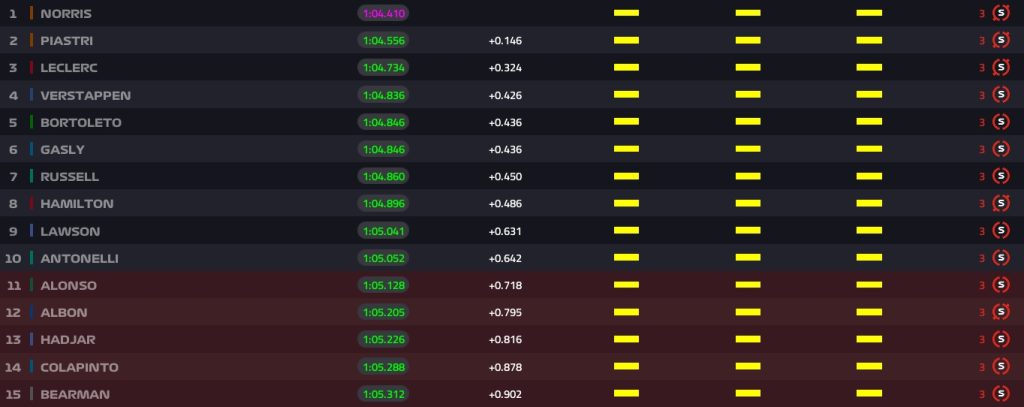Click the soft tyre icon for Norris

coord(1000,13)
